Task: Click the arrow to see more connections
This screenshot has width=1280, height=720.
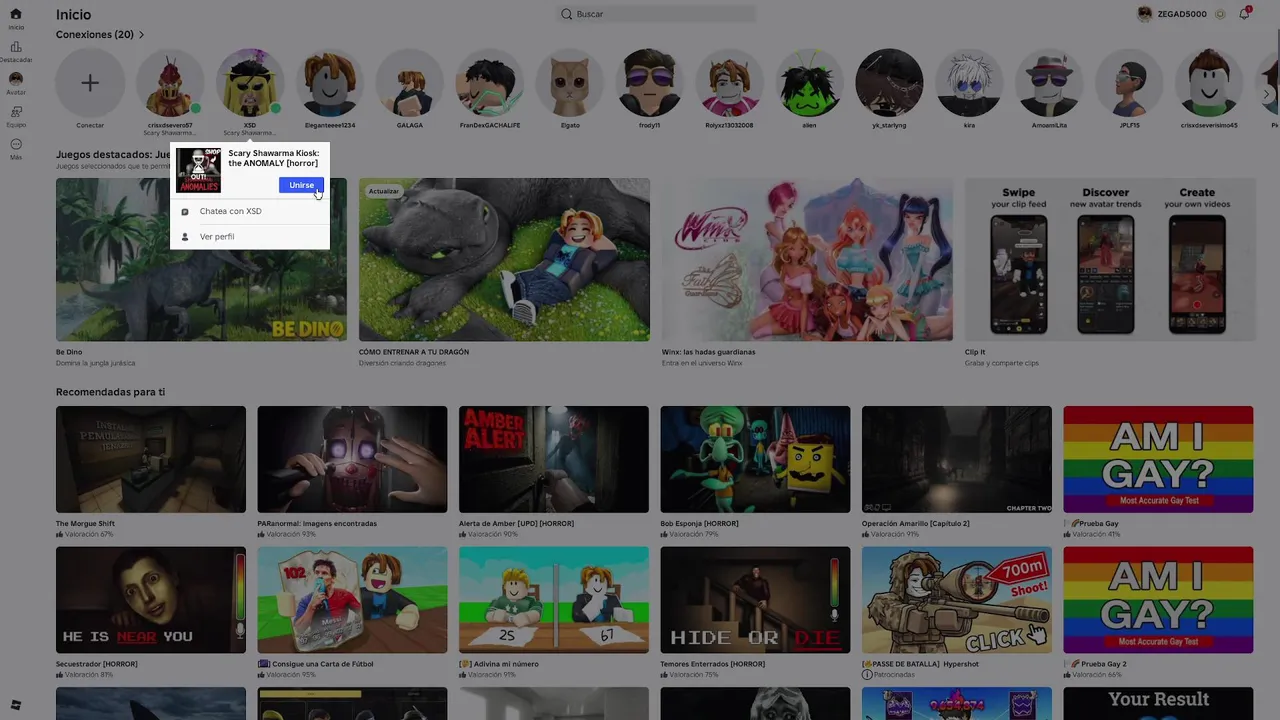Action: coord(1266,94)
